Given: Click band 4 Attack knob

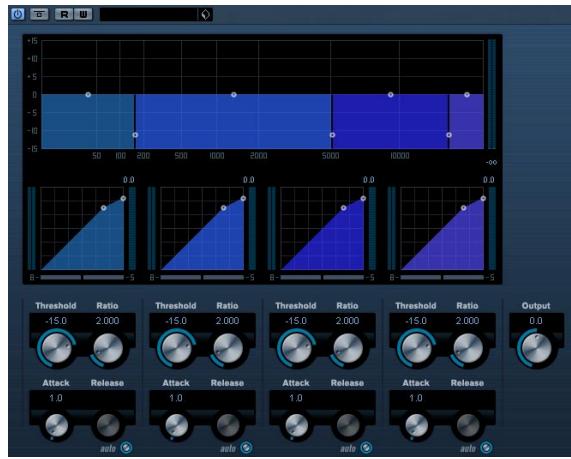Looking at the screenshot, I should coord(417,425).
